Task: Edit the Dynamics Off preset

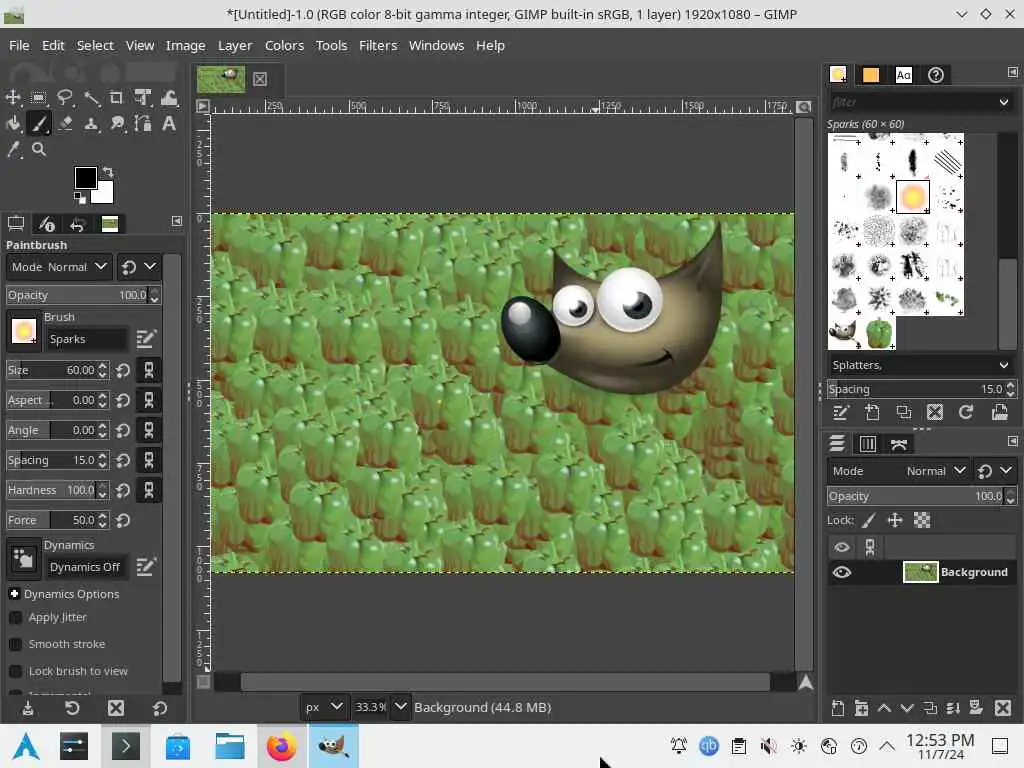Action: [146, 567]
